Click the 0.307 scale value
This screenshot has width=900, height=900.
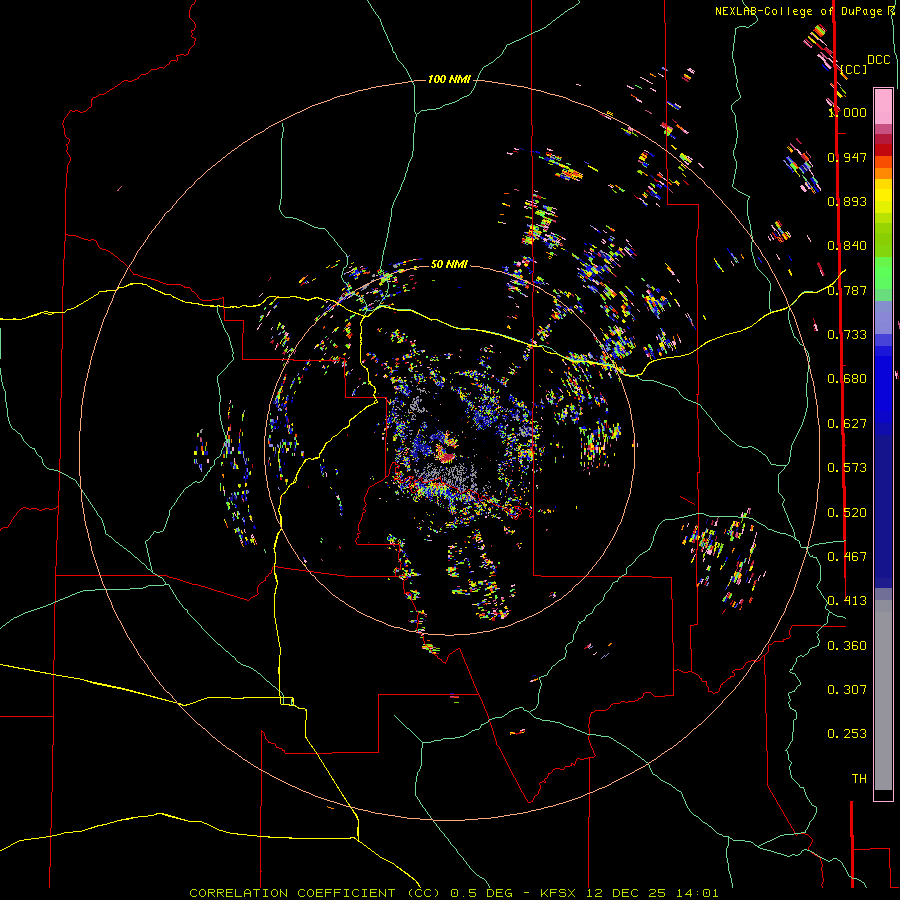pos(848,690)
